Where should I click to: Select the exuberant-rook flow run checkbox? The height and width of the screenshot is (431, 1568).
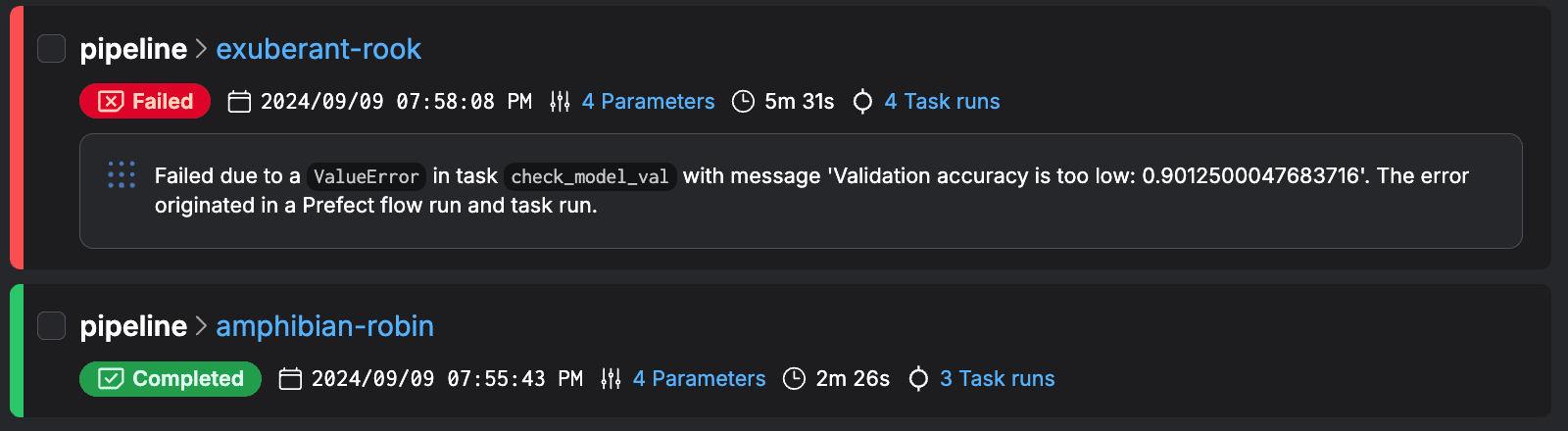(51, 48)
